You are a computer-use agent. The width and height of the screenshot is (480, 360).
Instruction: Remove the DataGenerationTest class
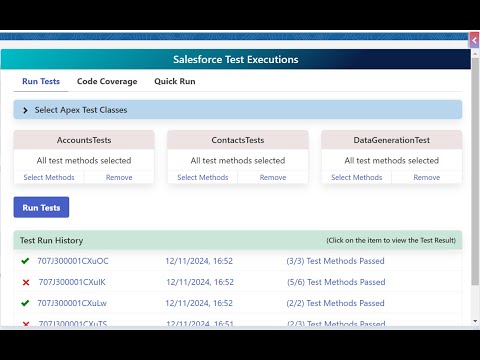(x=427, y=177)
